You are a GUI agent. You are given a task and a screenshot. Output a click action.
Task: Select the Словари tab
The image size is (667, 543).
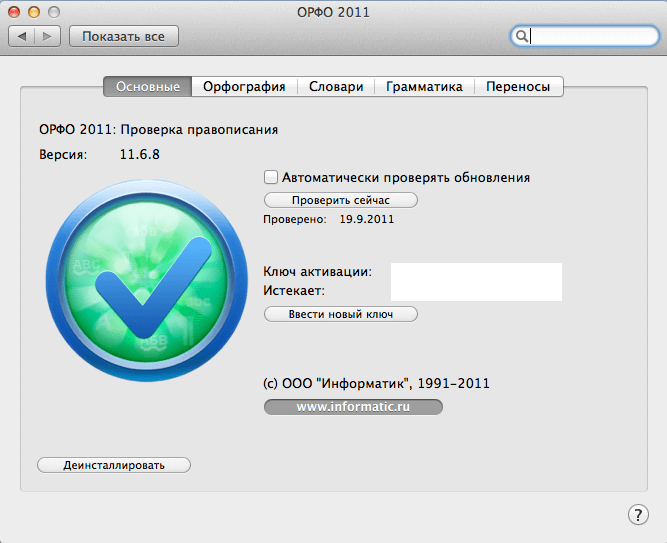[x=336, y=86]
